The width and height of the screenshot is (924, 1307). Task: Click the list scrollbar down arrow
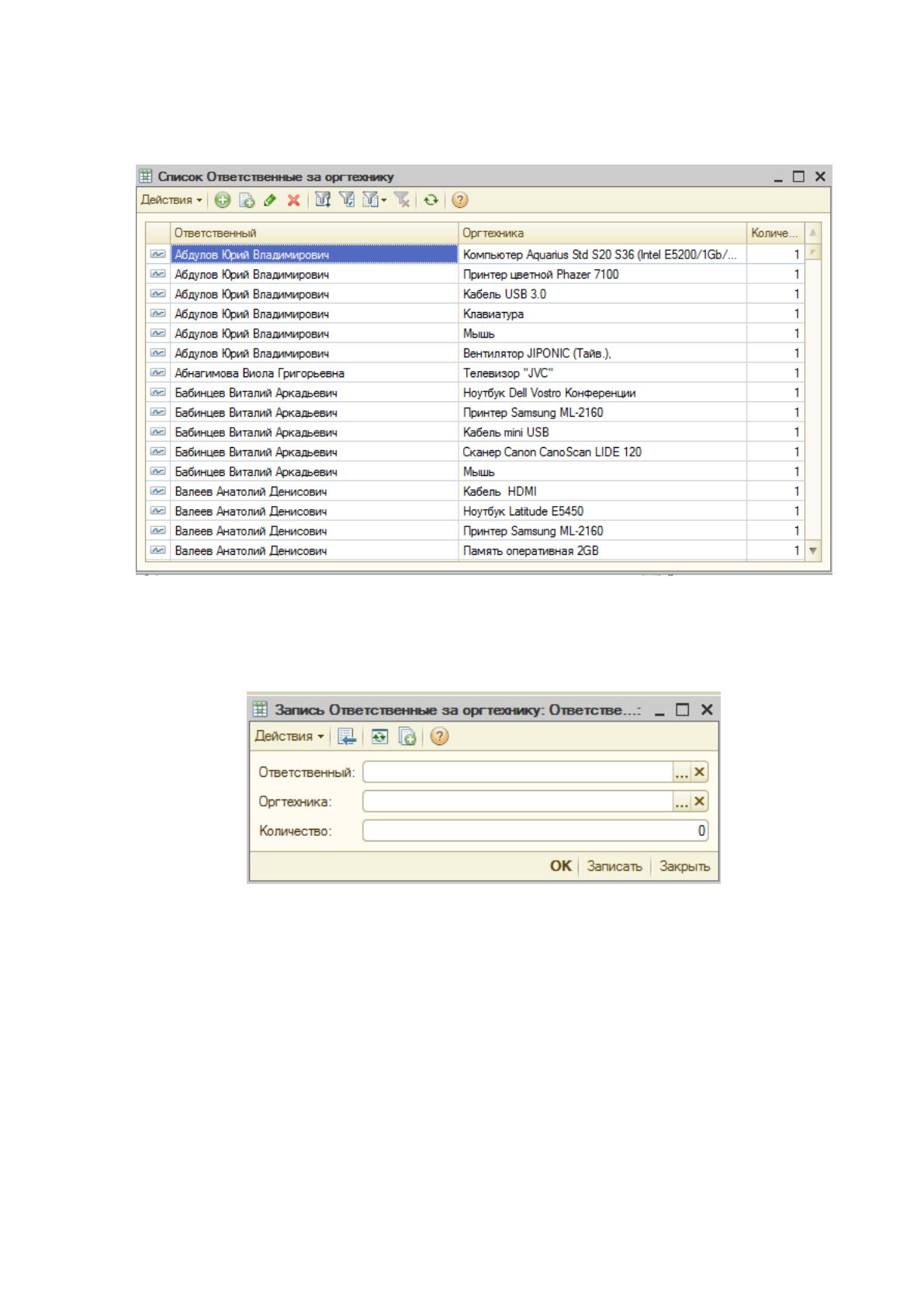click(813, 550)
